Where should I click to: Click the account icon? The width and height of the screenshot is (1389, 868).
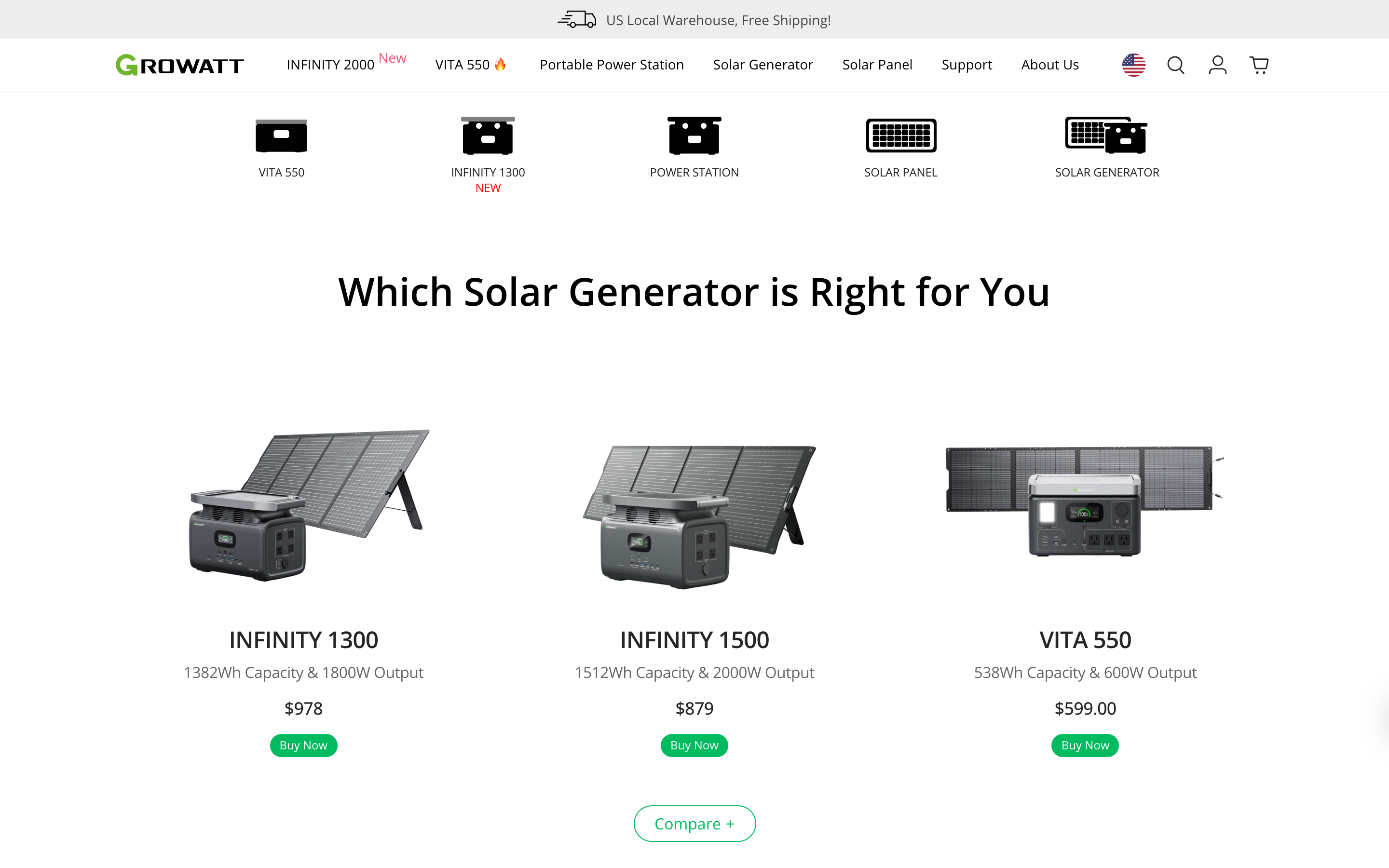1217,65
